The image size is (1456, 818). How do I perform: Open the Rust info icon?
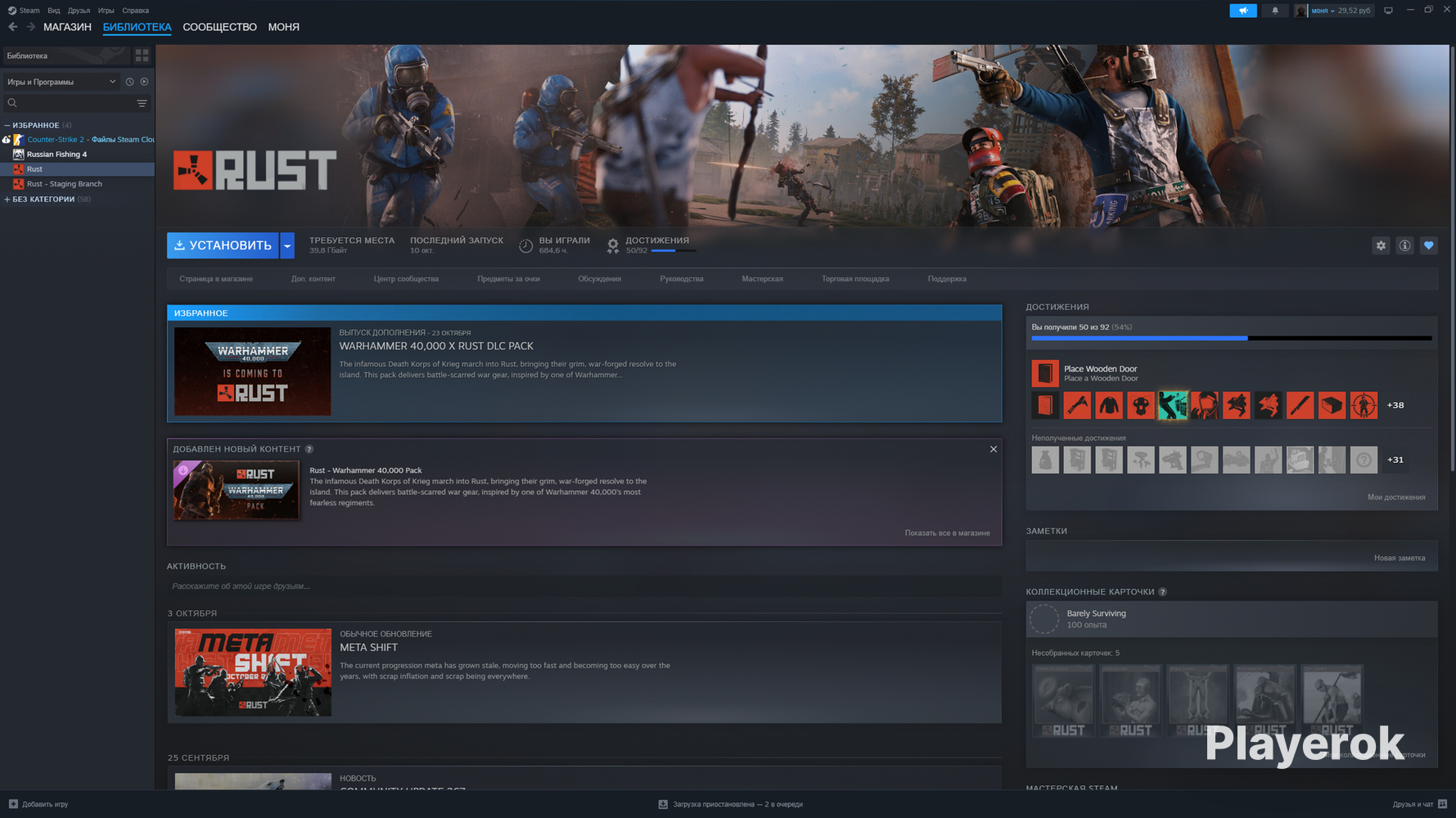tap(1404, 245)
